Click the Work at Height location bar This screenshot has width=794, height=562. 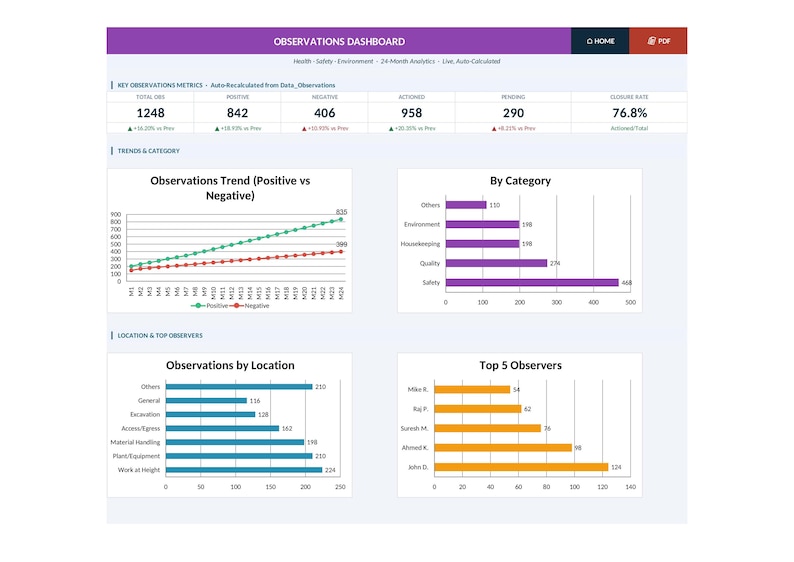[x=244, y=470]
